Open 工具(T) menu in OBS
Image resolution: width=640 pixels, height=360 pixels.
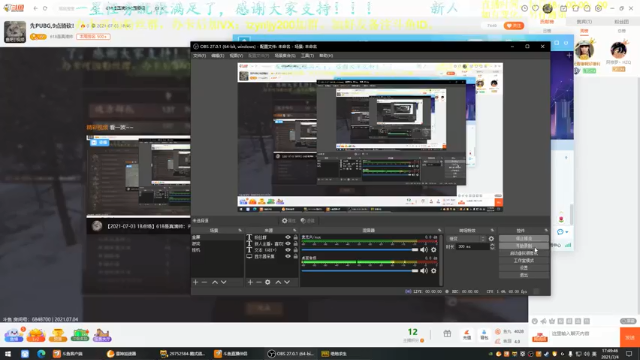pyautogui.click(x=307, y=56)
